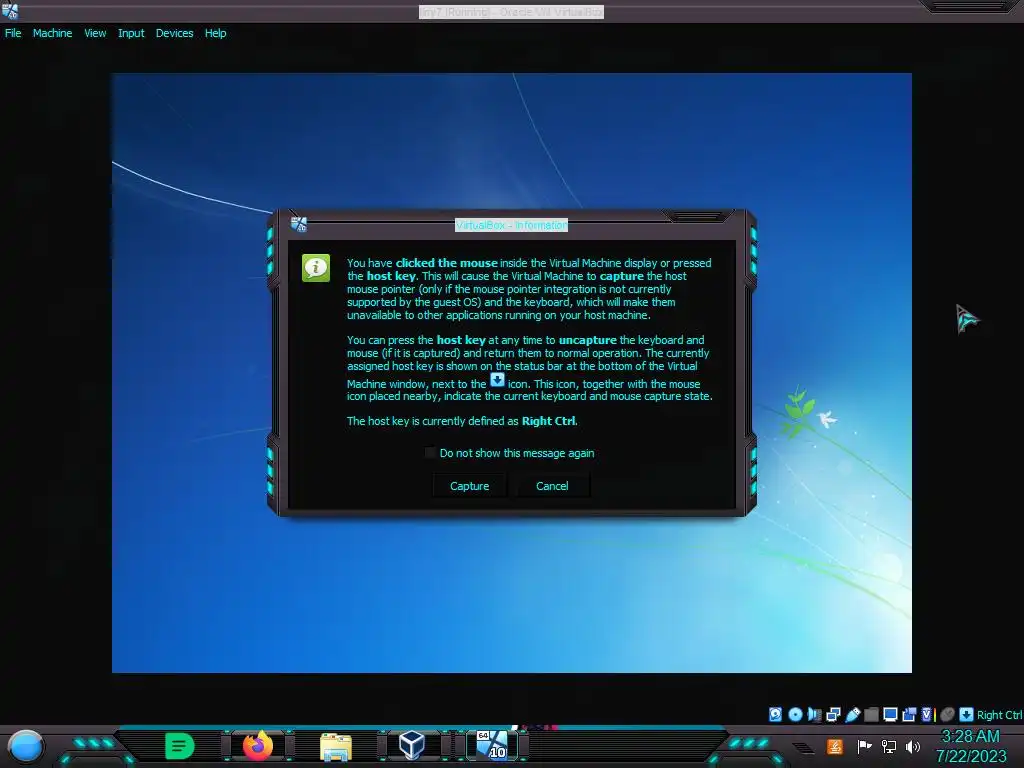The height and width of the screenshot is (768, 1024).
Task: Open VirtualBox Manager cube on taskbar
Action: (412, 745)
